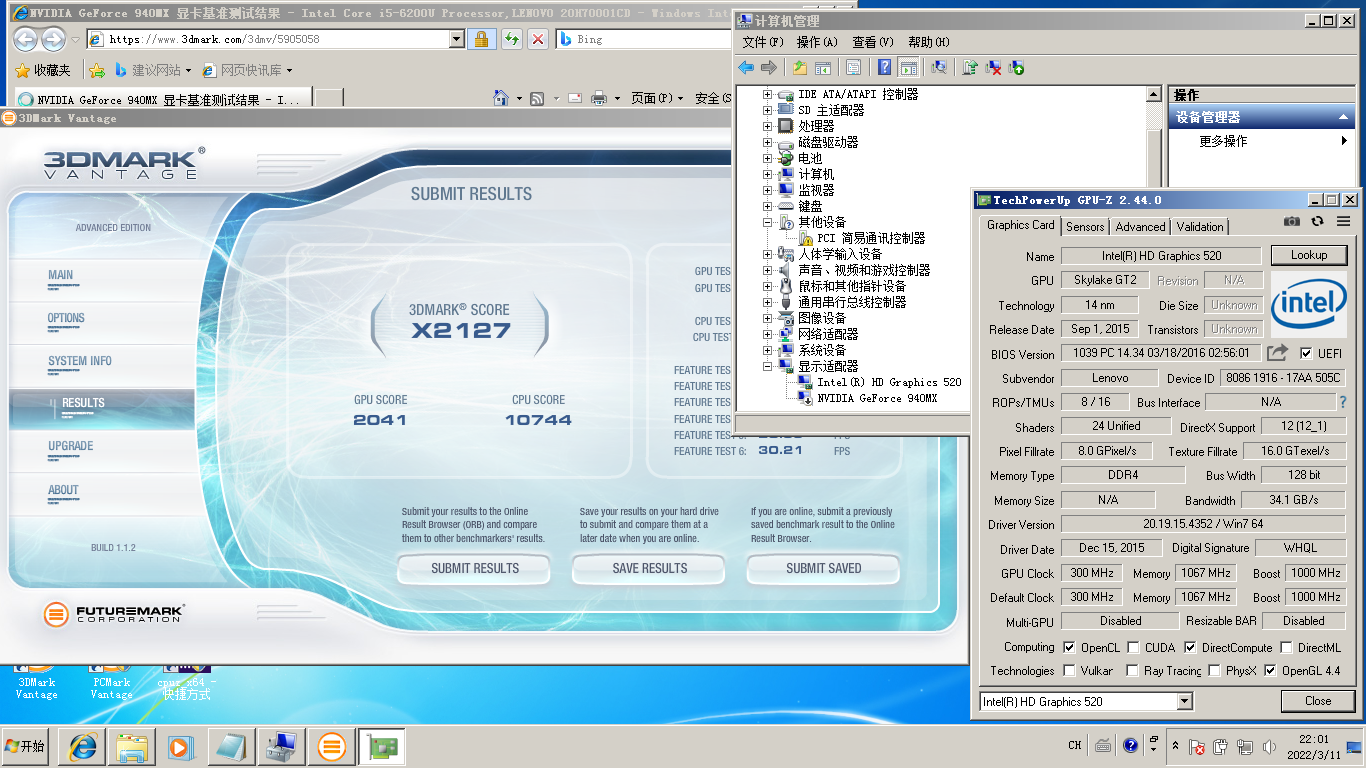Viewport: 1366px width, 768px height.
Task: Open the SYSTEM INFO section in 3DMark Vantage
Action: pos(80,361)
